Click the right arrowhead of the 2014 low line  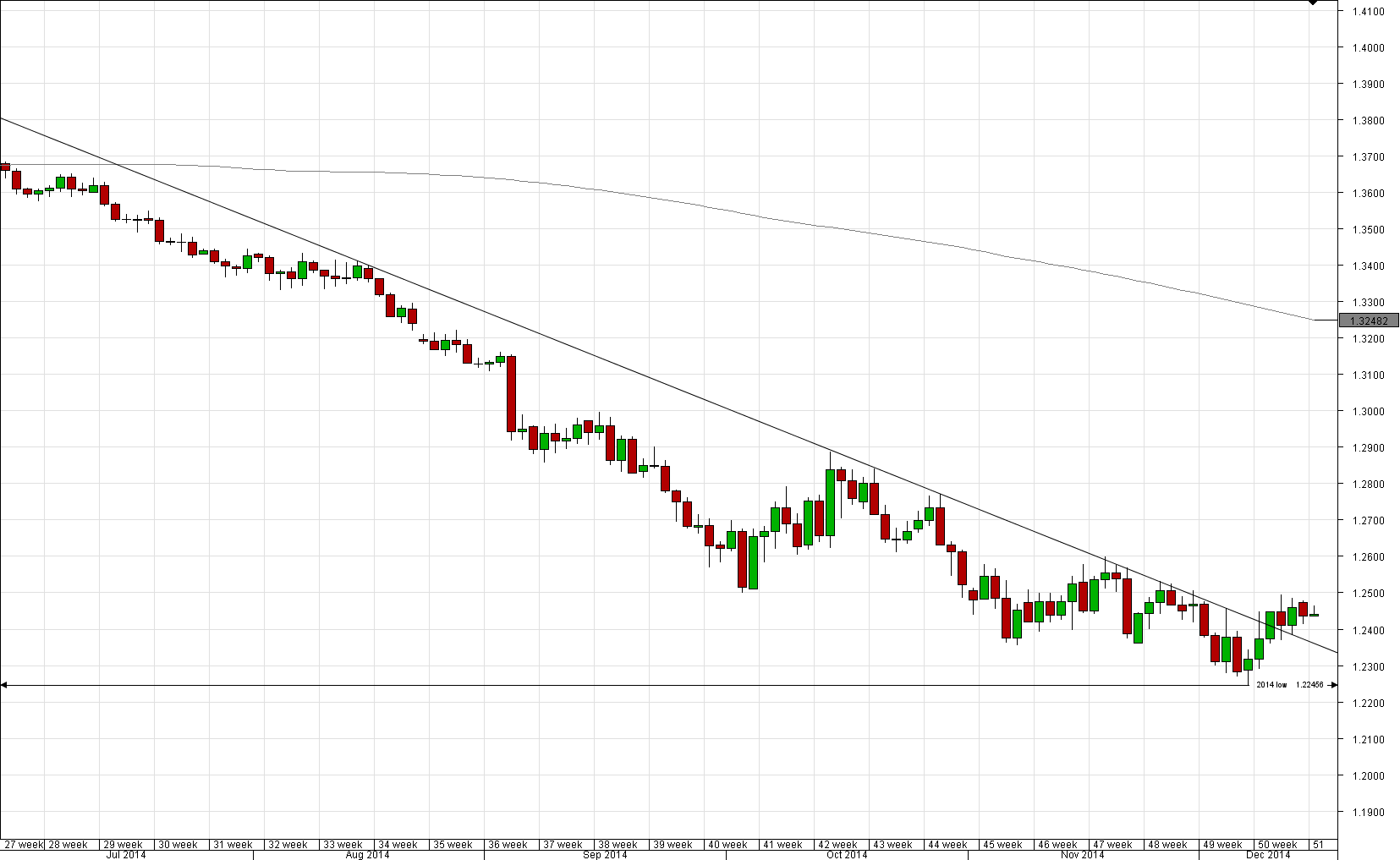coord(1334,685)
